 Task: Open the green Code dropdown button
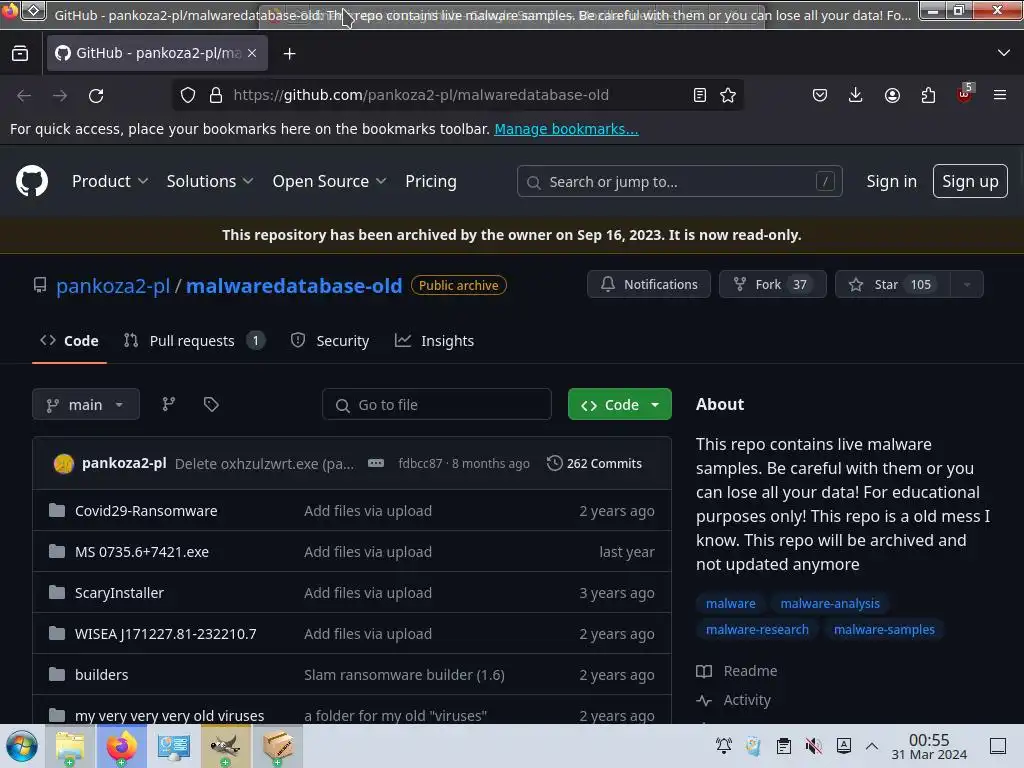[620, 404]
